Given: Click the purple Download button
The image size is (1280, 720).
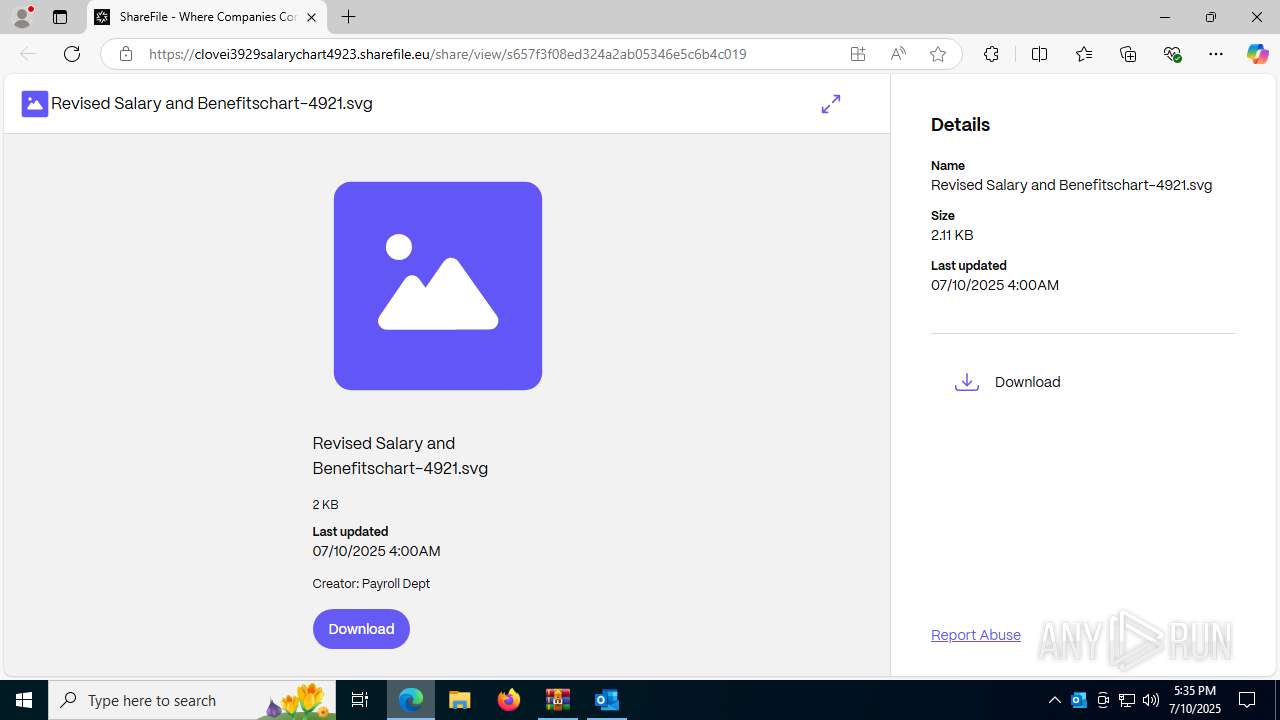Looking at the screenshot, I should tap(361, 629).
